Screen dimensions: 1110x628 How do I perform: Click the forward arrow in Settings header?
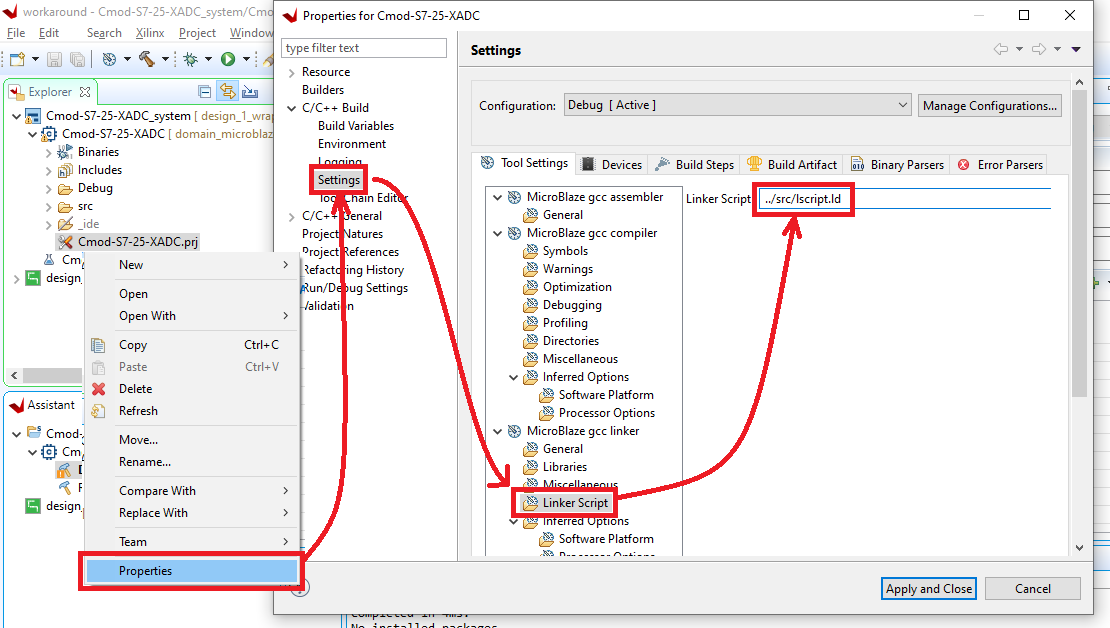(1039, 49)
